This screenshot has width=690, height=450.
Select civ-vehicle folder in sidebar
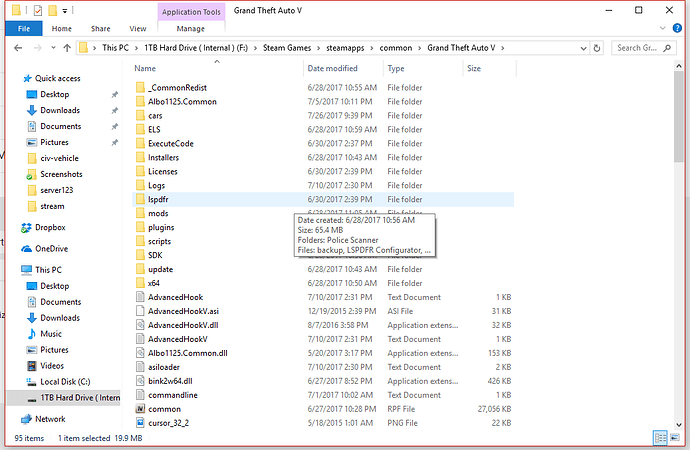coord(59,158)
